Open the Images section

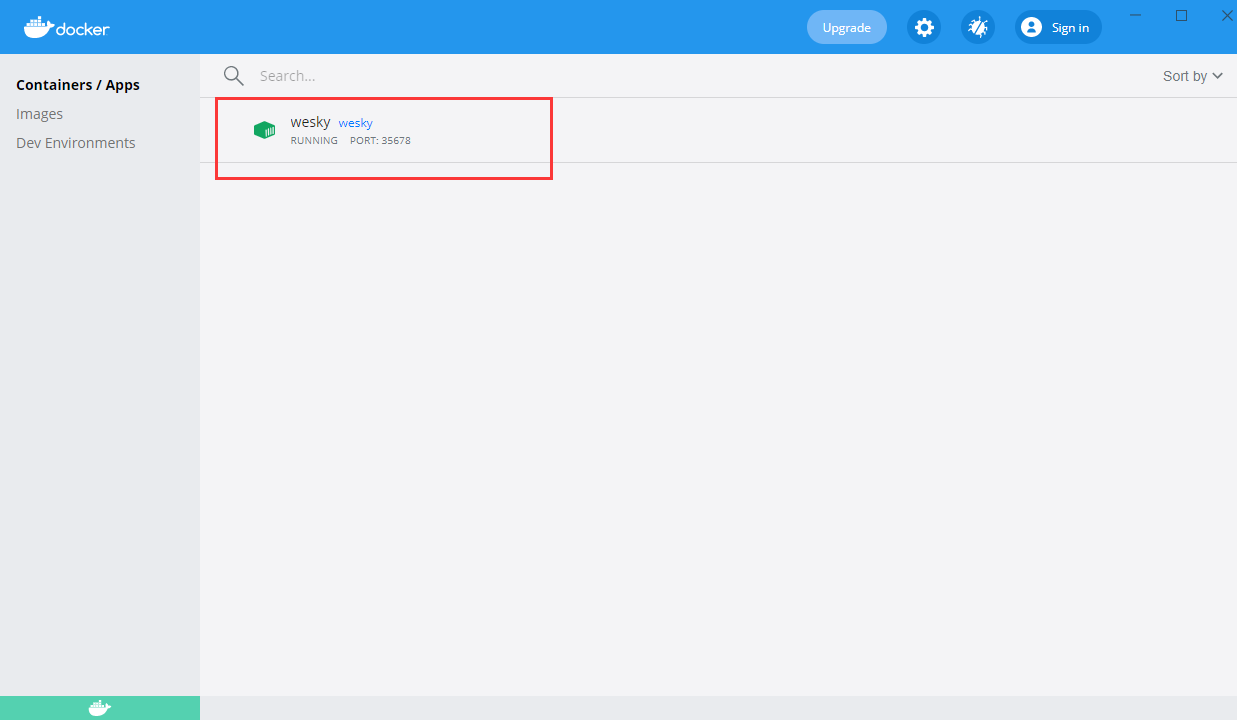[40, 114]
